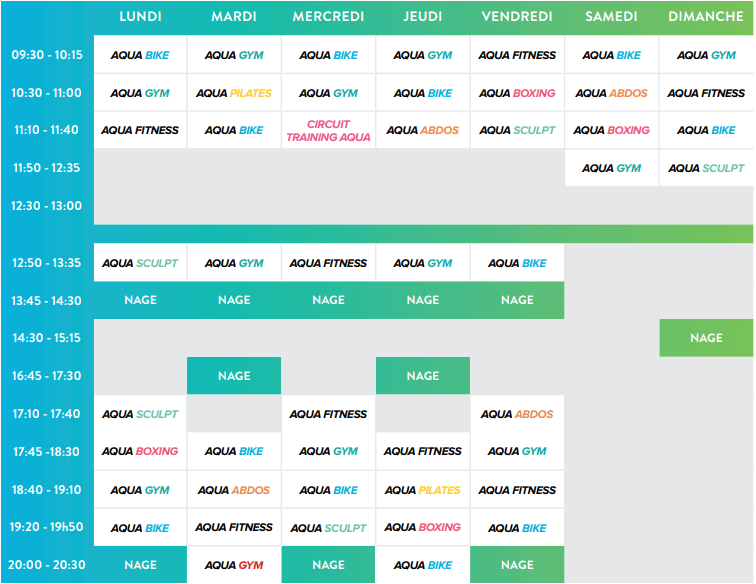The height and width of the screenshot is (584, 756).
Task: Pick Thursday 18:40 Aqua Pilates session
Action: [x=423, y=490]
